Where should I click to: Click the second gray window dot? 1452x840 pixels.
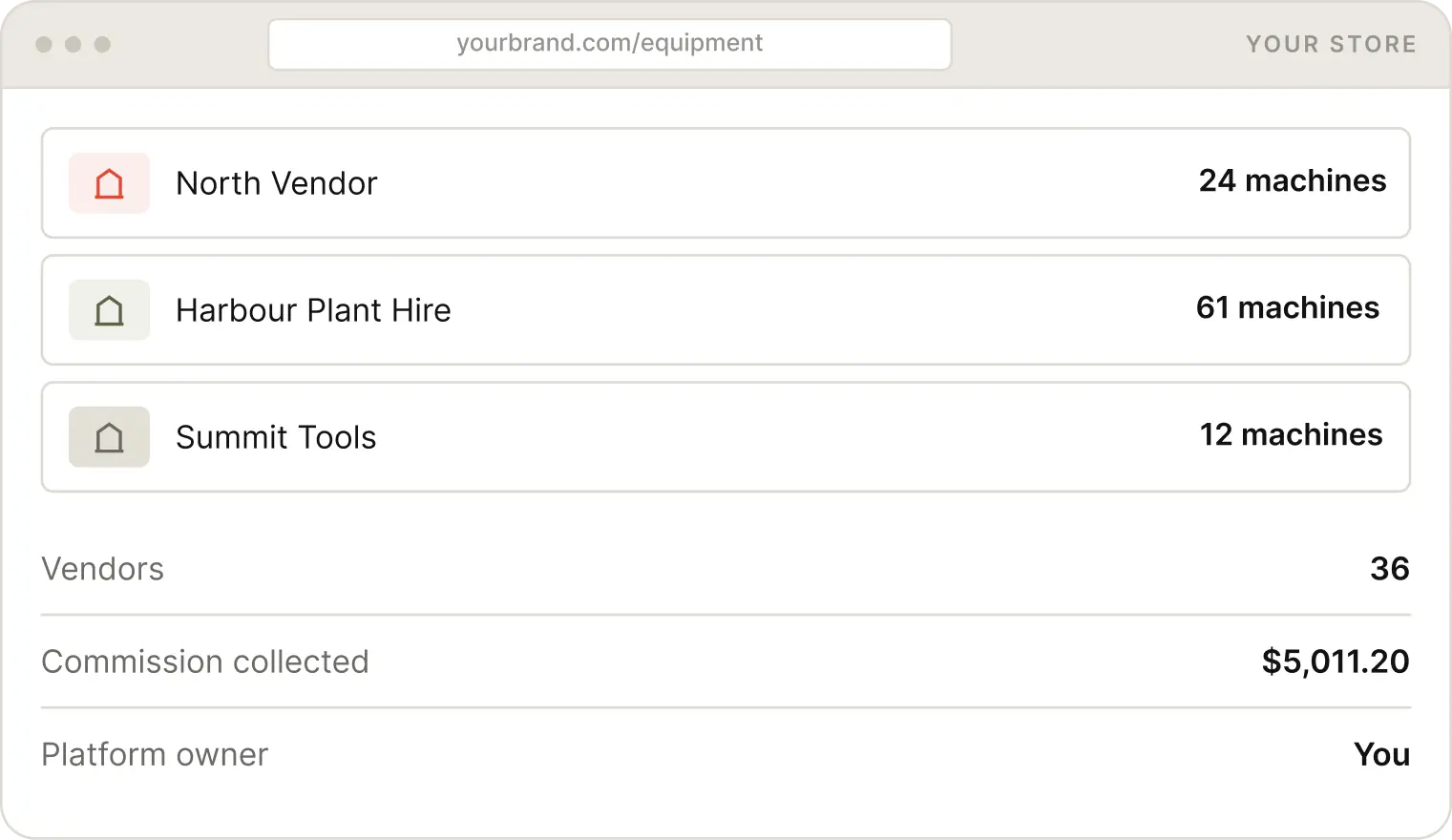[x=74, y=44]
